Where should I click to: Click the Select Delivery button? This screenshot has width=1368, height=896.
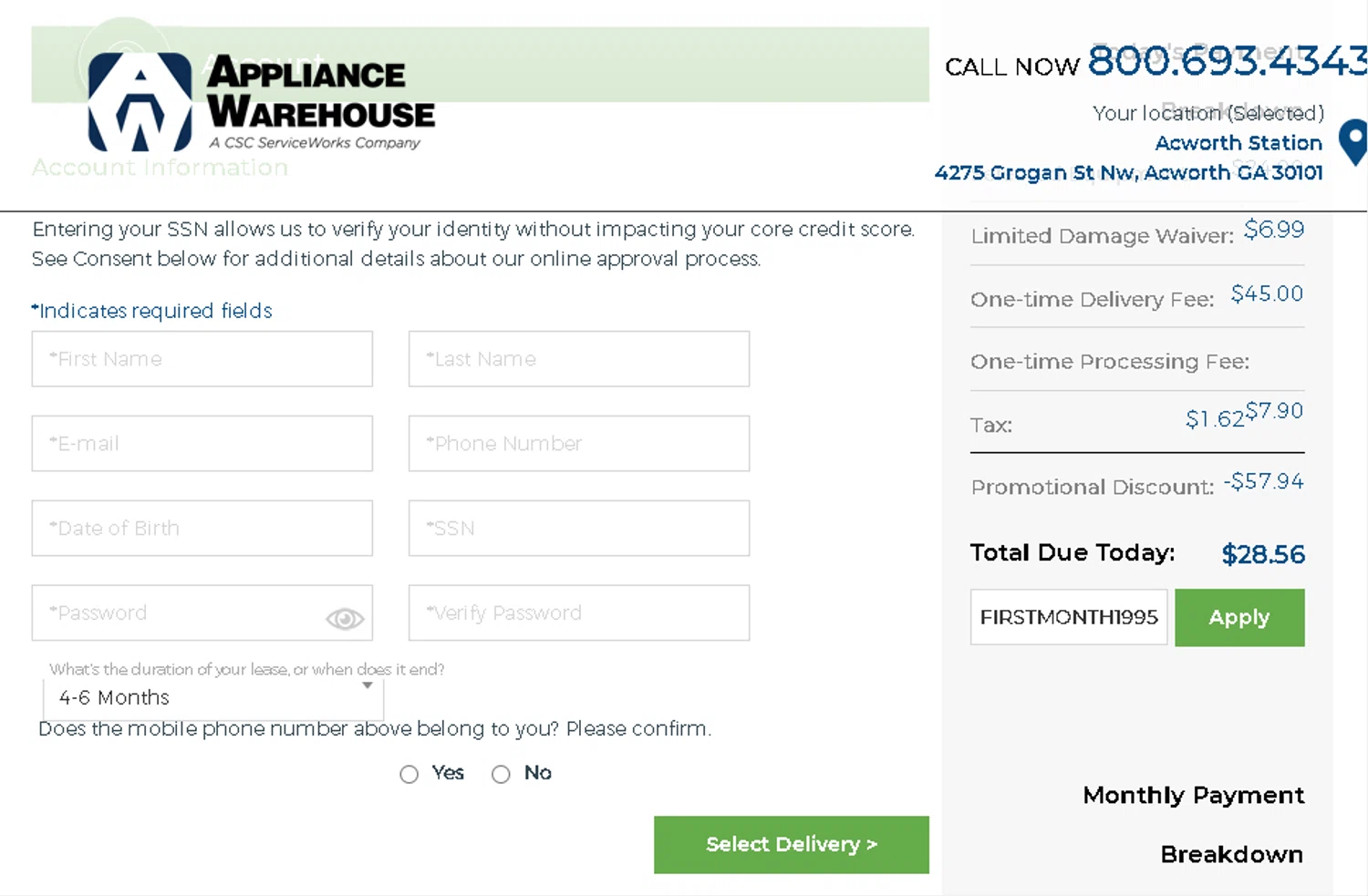point(791,844)
